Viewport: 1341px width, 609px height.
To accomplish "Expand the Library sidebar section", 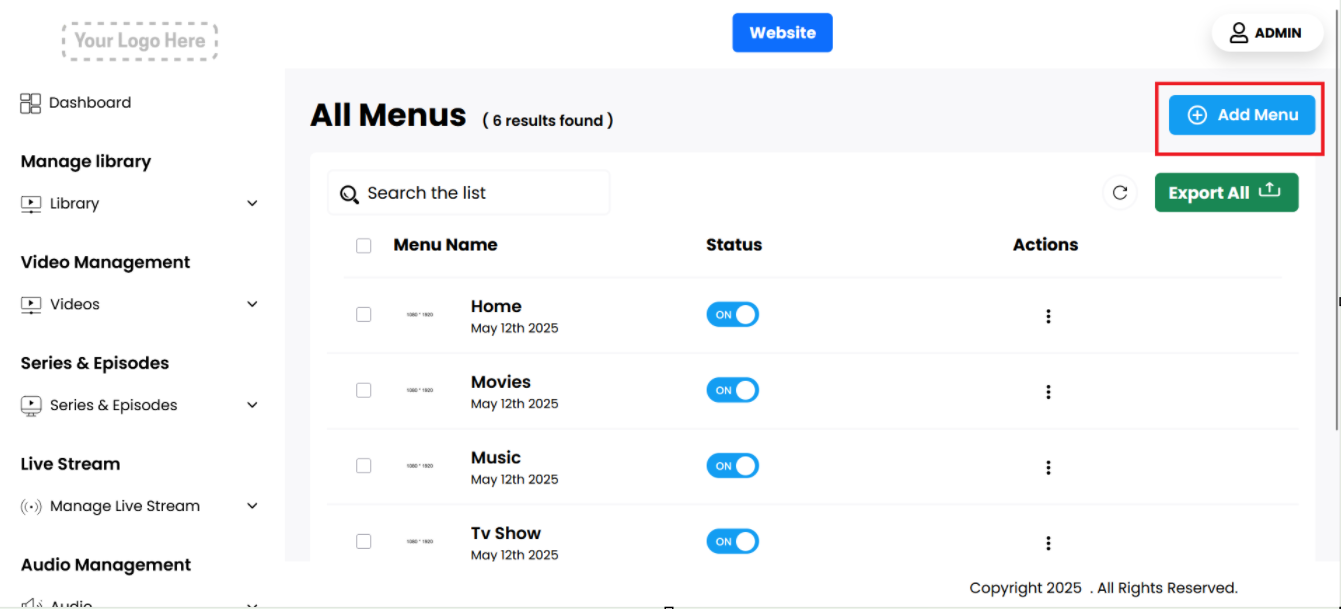I will (x=252, y=204).
